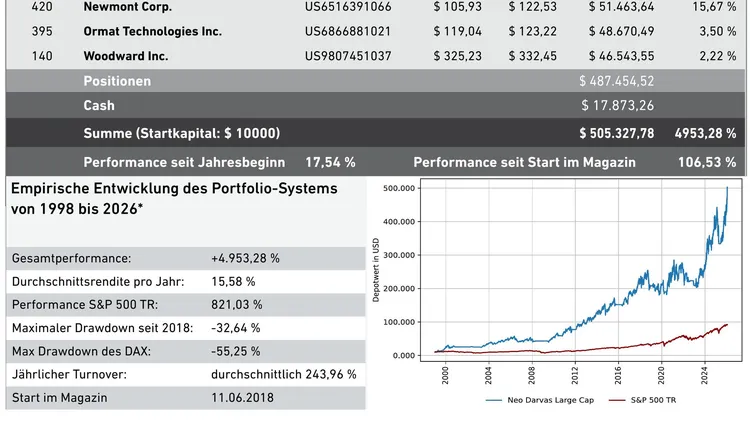Image resolution: width=750 pixels, height=421 pixels.
Task: Click the Summe (Startkapital: $ 10000) row label
Action: tap(181, 133)
